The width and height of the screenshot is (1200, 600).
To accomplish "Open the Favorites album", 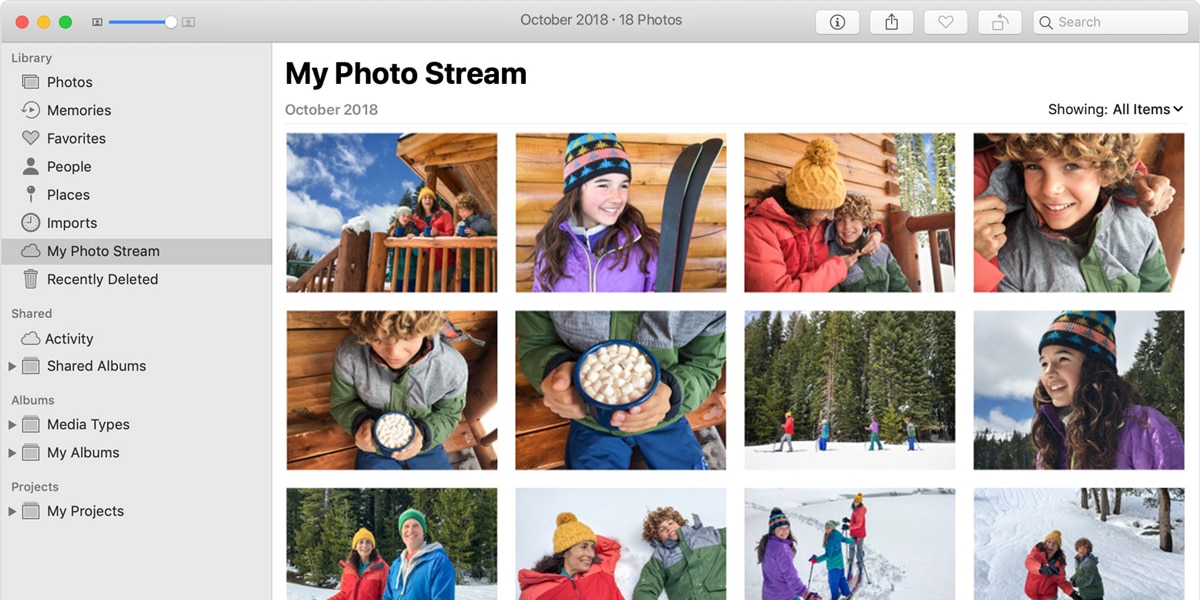I will click(77, 138).
